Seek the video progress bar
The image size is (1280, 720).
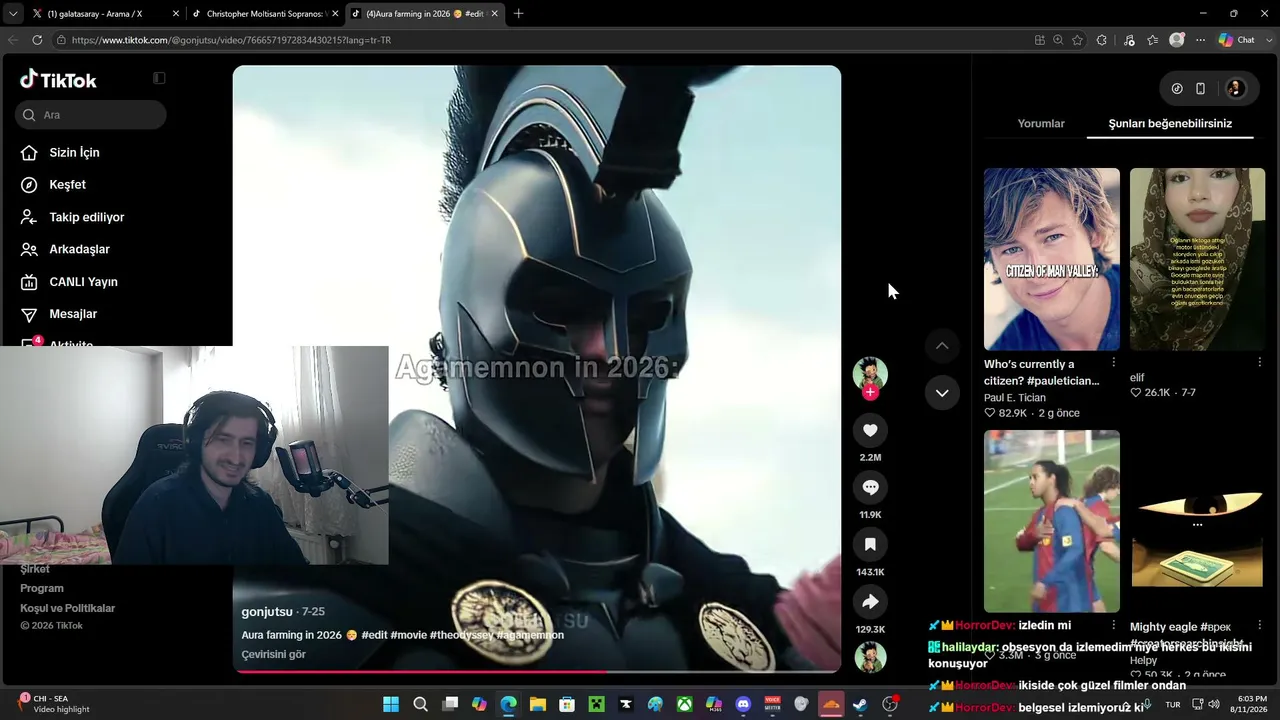[537, 672]
